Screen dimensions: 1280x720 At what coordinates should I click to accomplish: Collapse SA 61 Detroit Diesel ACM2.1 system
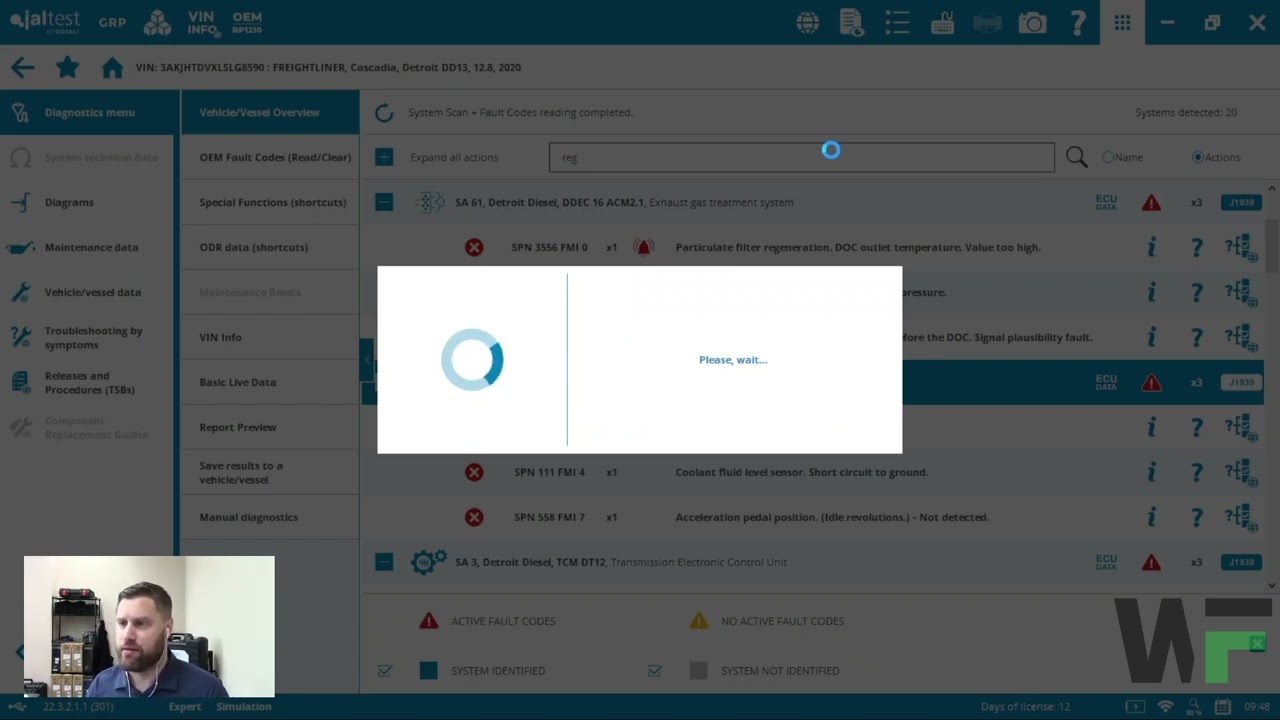(384, 202)
